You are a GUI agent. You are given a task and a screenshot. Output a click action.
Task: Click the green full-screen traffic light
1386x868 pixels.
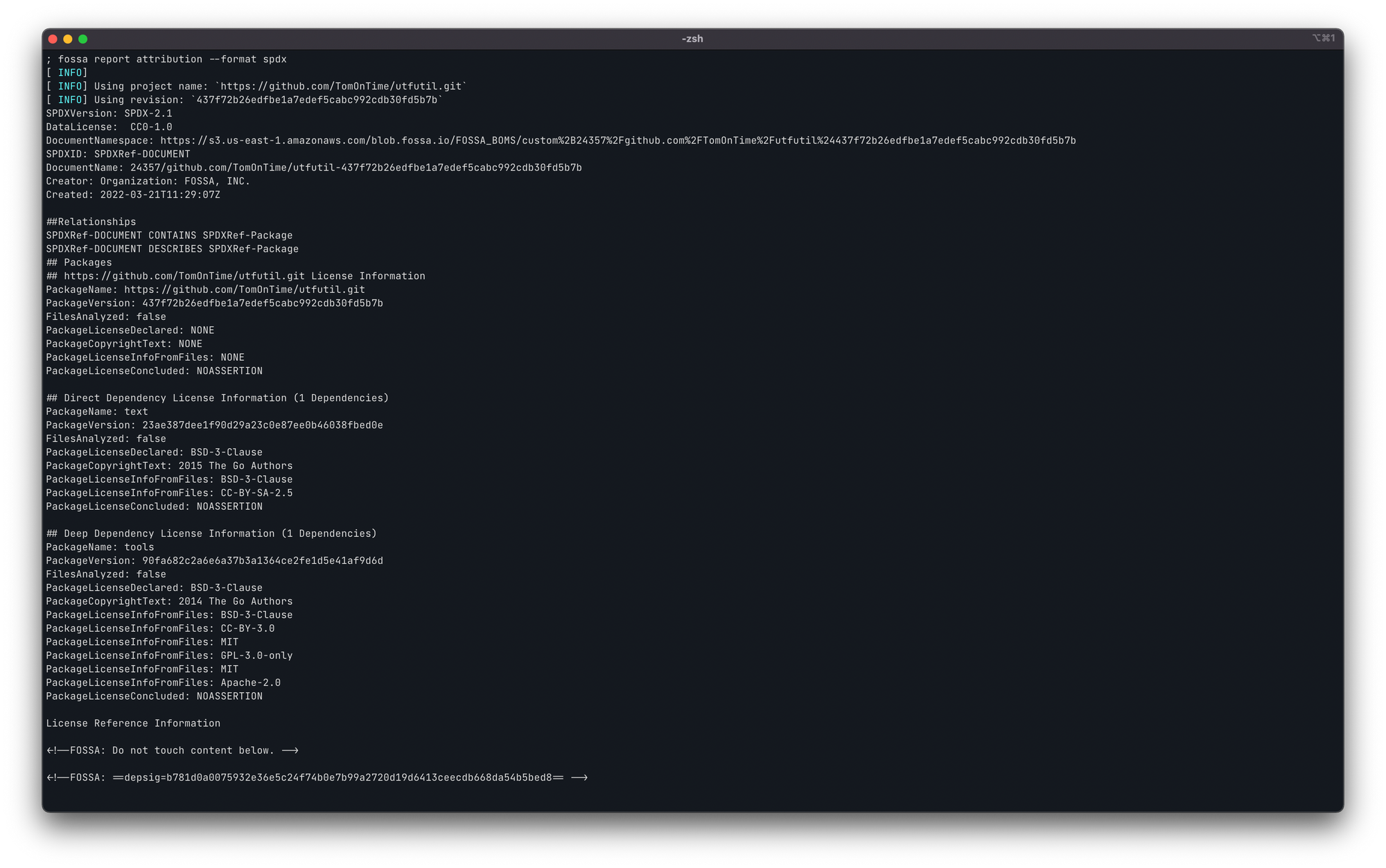click(x=82, y=40)
